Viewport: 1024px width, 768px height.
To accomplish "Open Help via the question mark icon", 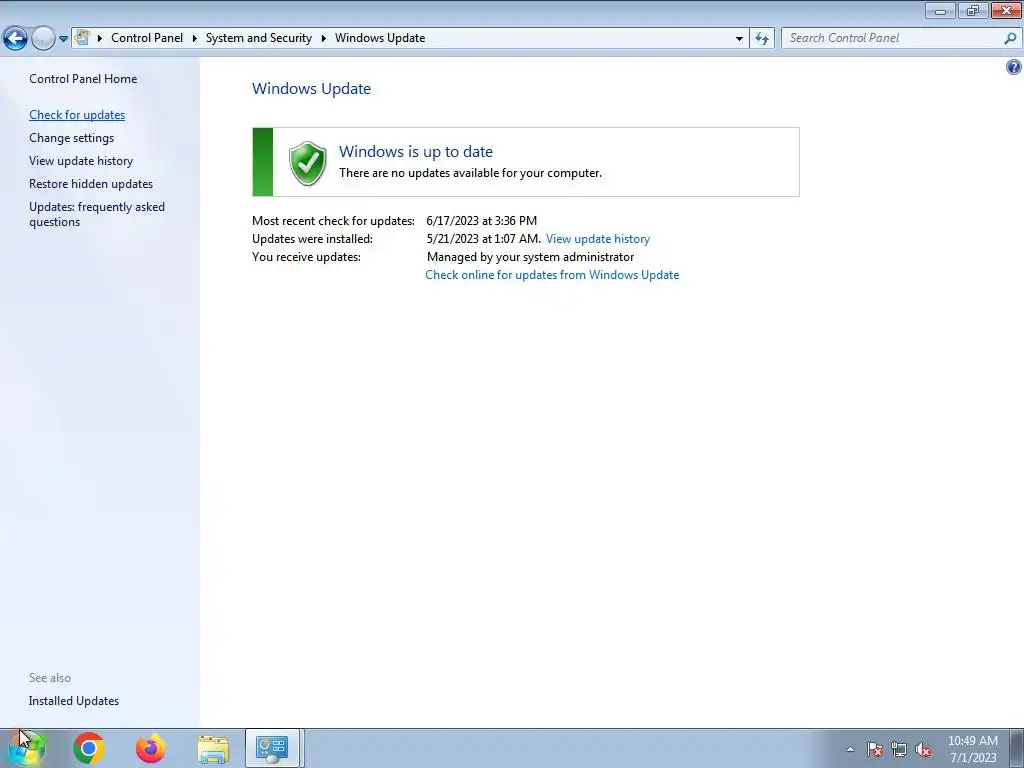I will click(x=1014, y=67).
